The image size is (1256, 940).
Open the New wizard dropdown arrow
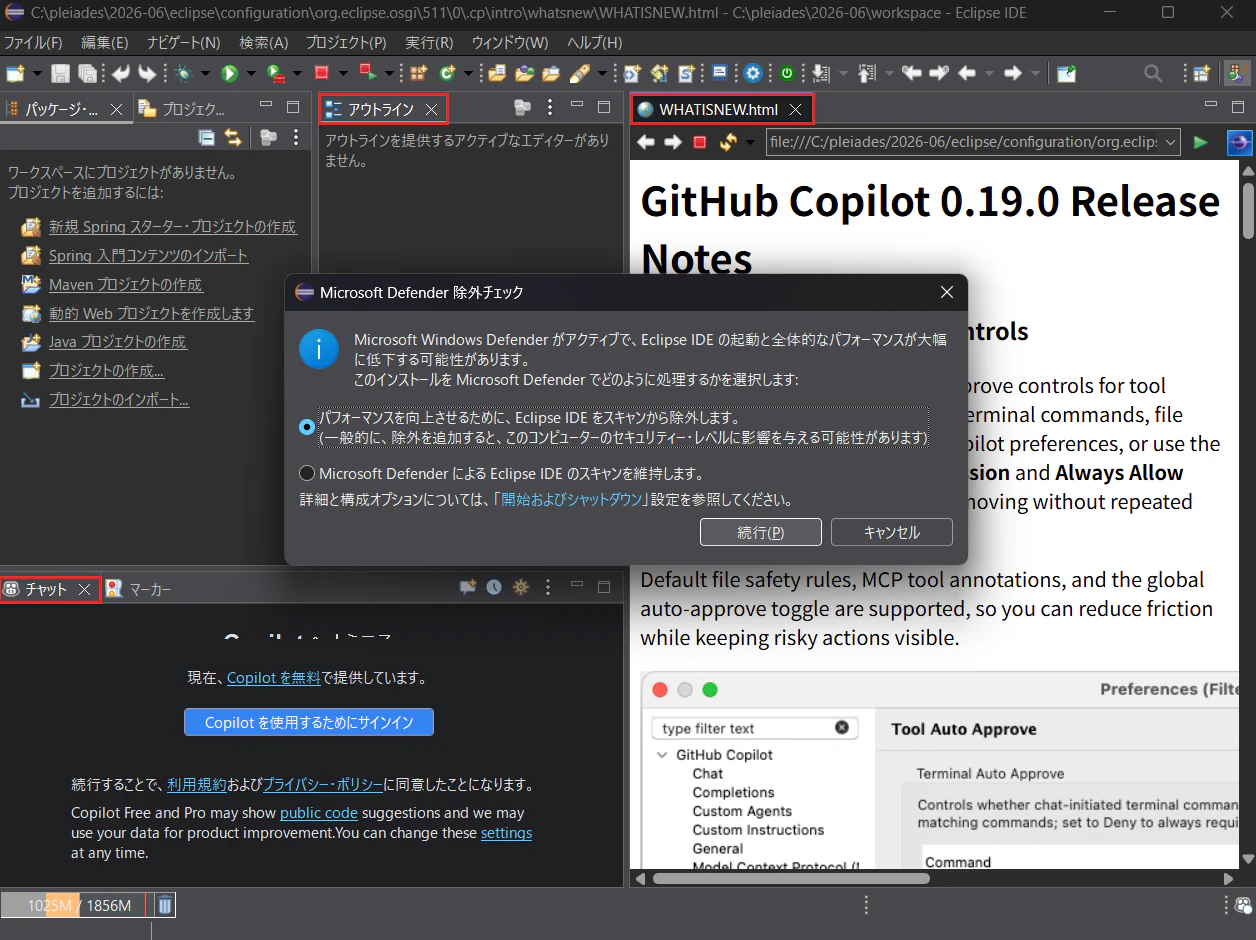[x=37, y=73]
